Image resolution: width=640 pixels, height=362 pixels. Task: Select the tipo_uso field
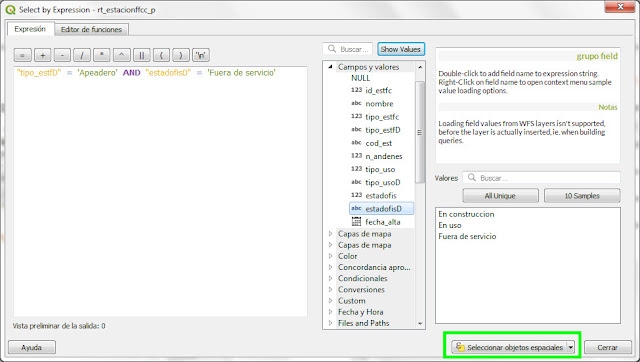coord(380,169)
